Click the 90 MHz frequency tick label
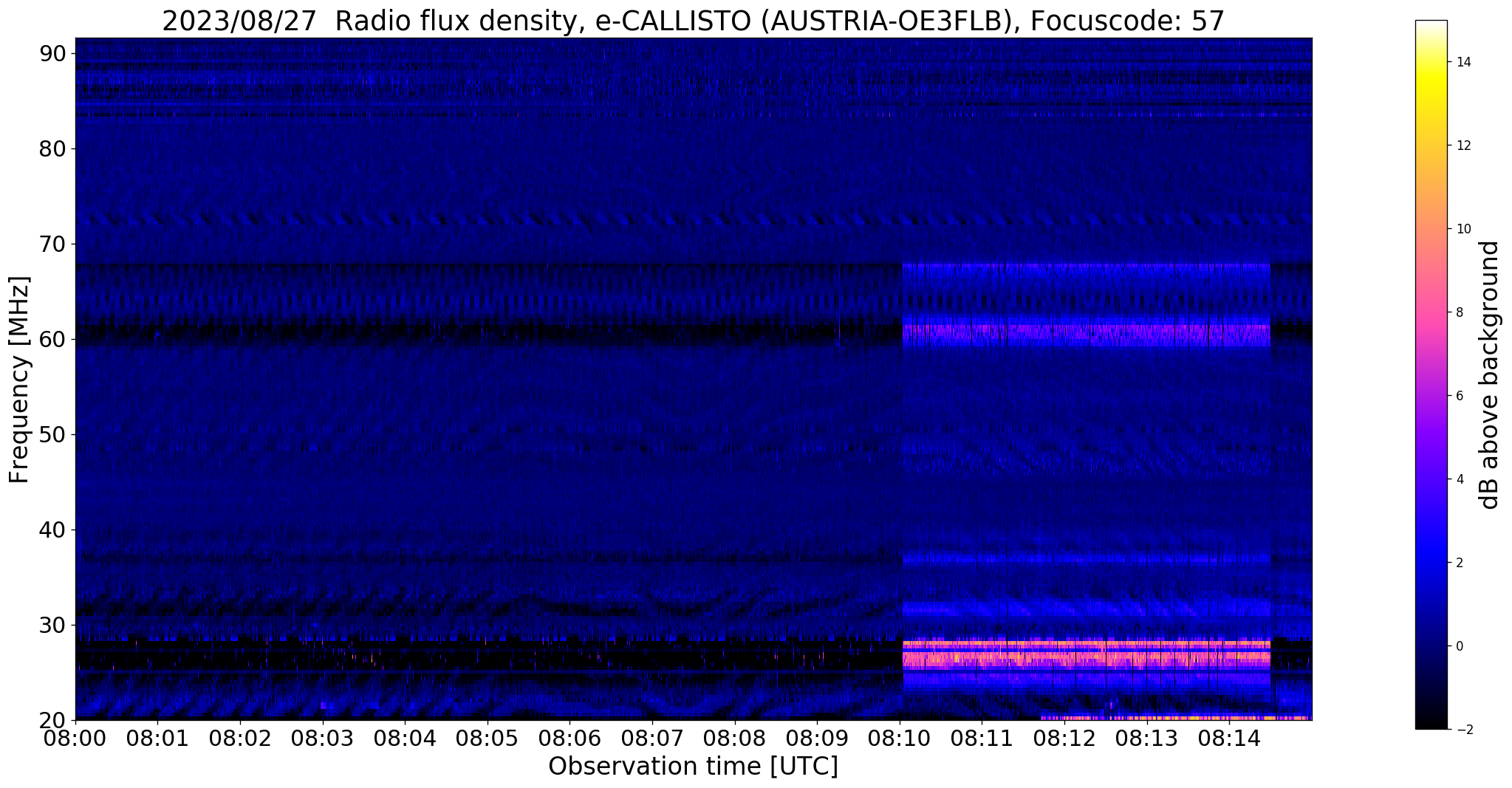The width and height of the screenshot is (1512, 788). tap(53, 53)
